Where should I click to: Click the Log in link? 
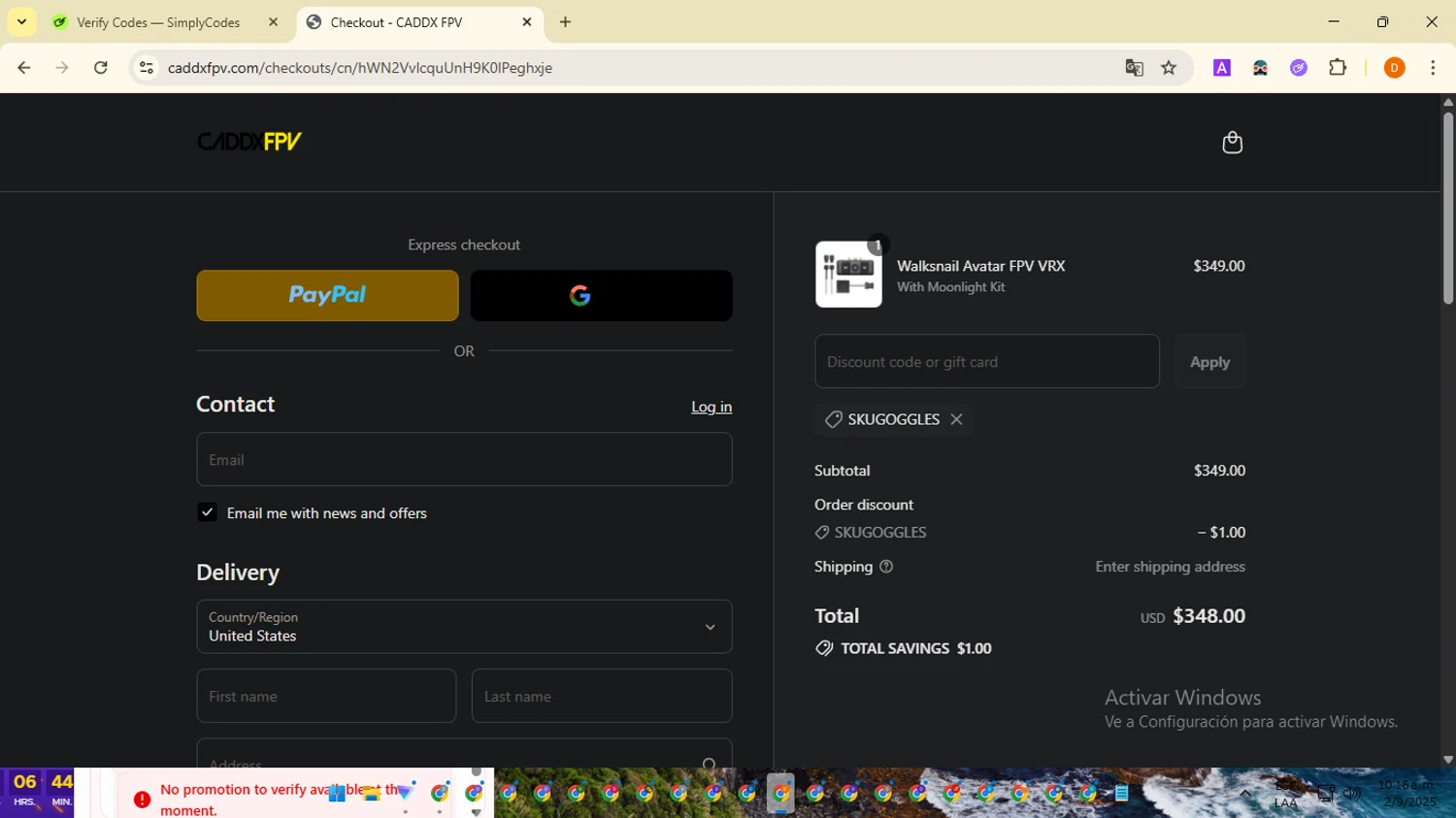[711, 407]
